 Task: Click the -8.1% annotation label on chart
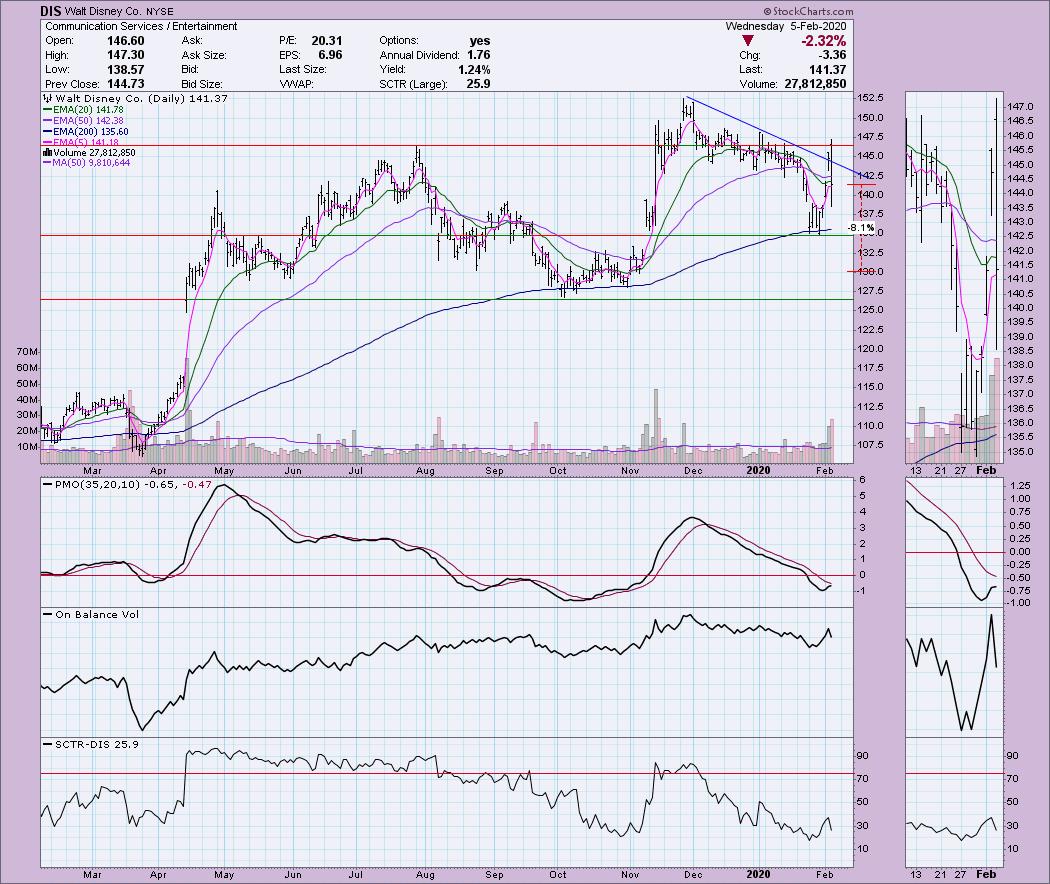coord(860,228)
